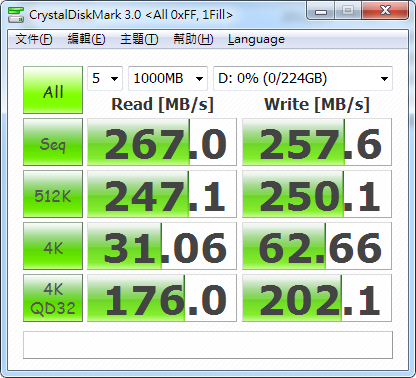Run all benchmarks with All button
The height and width of the screenshot is (378, 416).
click(53, 90)
